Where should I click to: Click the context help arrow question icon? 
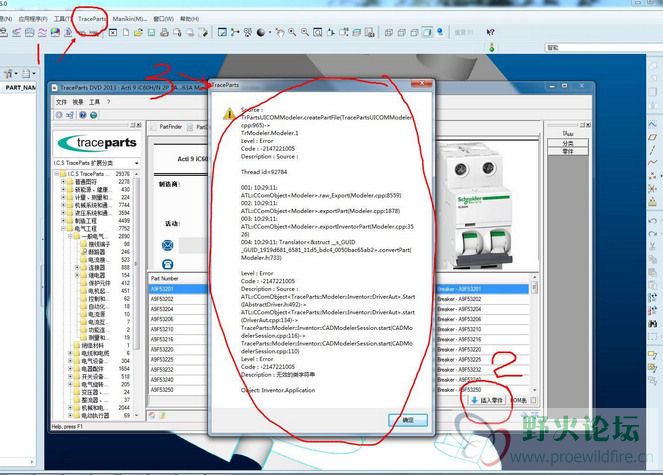pos(490,32)
